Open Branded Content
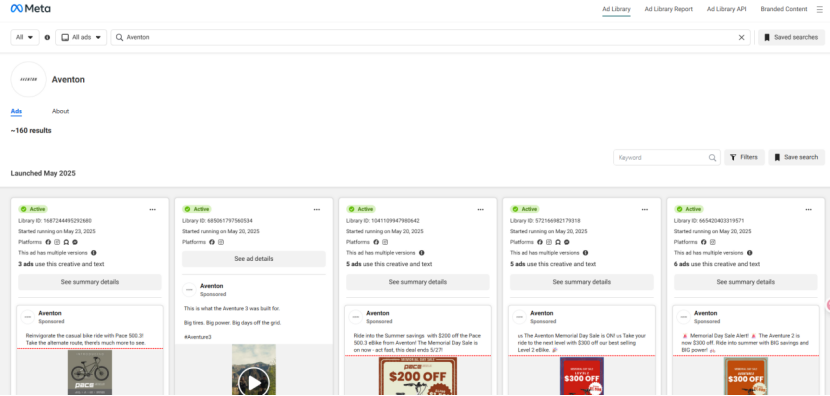This screenshot has width=830, height=396. pyautogui.click(x=784, y=9)
